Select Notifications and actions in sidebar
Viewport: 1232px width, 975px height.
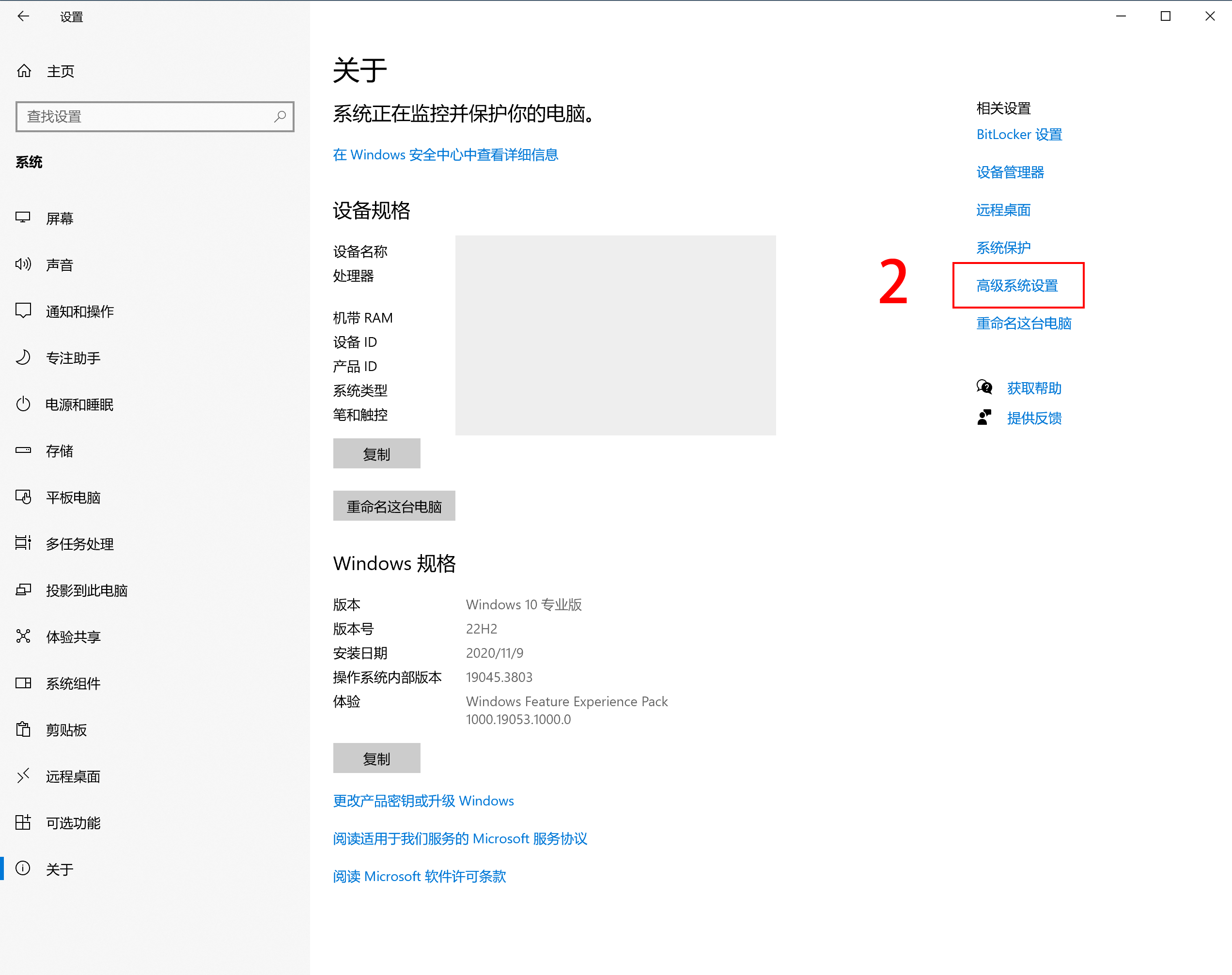80,311
